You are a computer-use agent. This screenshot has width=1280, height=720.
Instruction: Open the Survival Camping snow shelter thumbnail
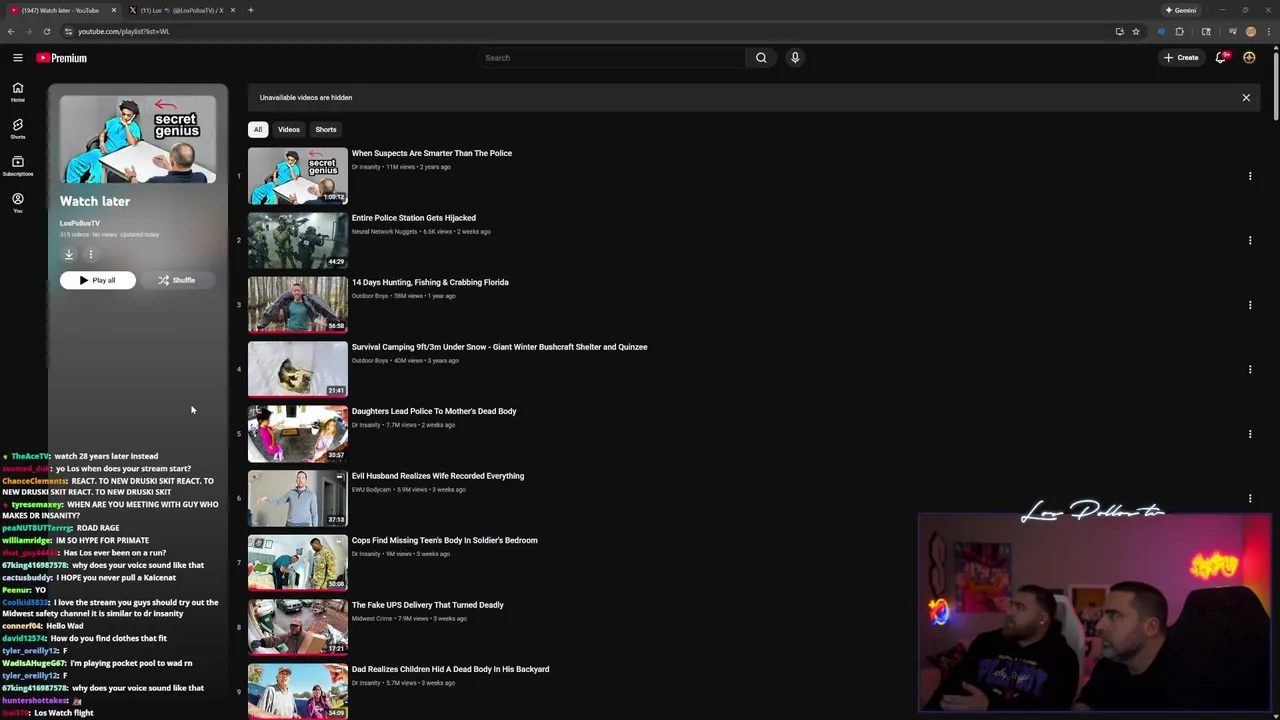(298, 369)
